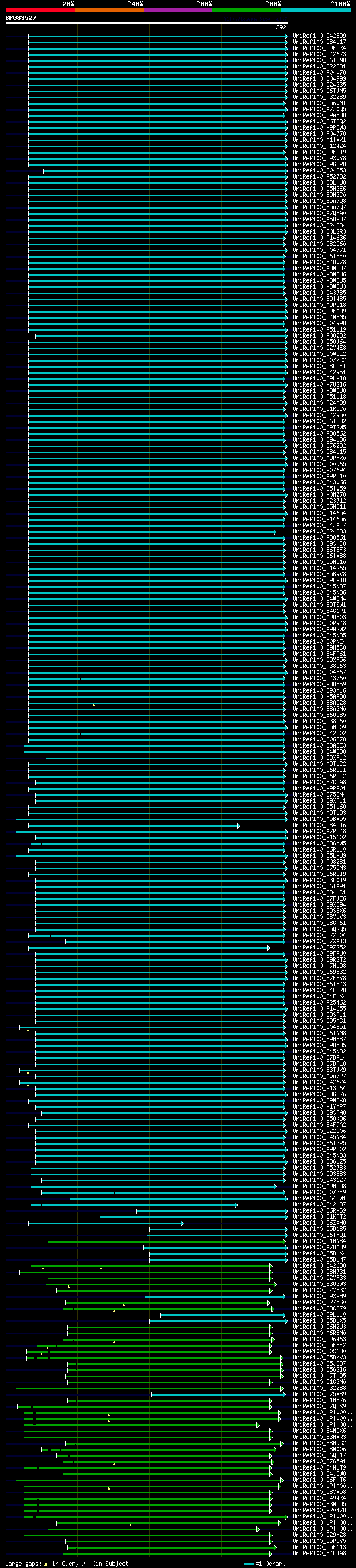Open hit UniRef100_B5A7Q7
Image resolution: width=356 pixels, height=1568 pixels.
point(319,207)
